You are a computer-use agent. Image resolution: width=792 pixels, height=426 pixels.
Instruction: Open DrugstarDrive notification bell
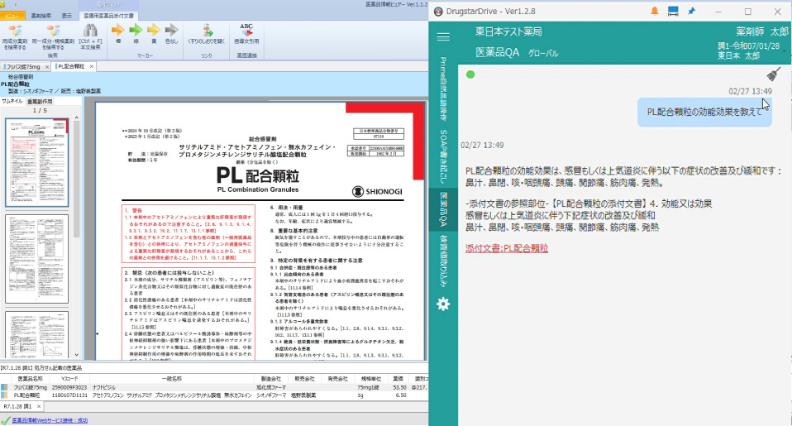tap(656, 10)
